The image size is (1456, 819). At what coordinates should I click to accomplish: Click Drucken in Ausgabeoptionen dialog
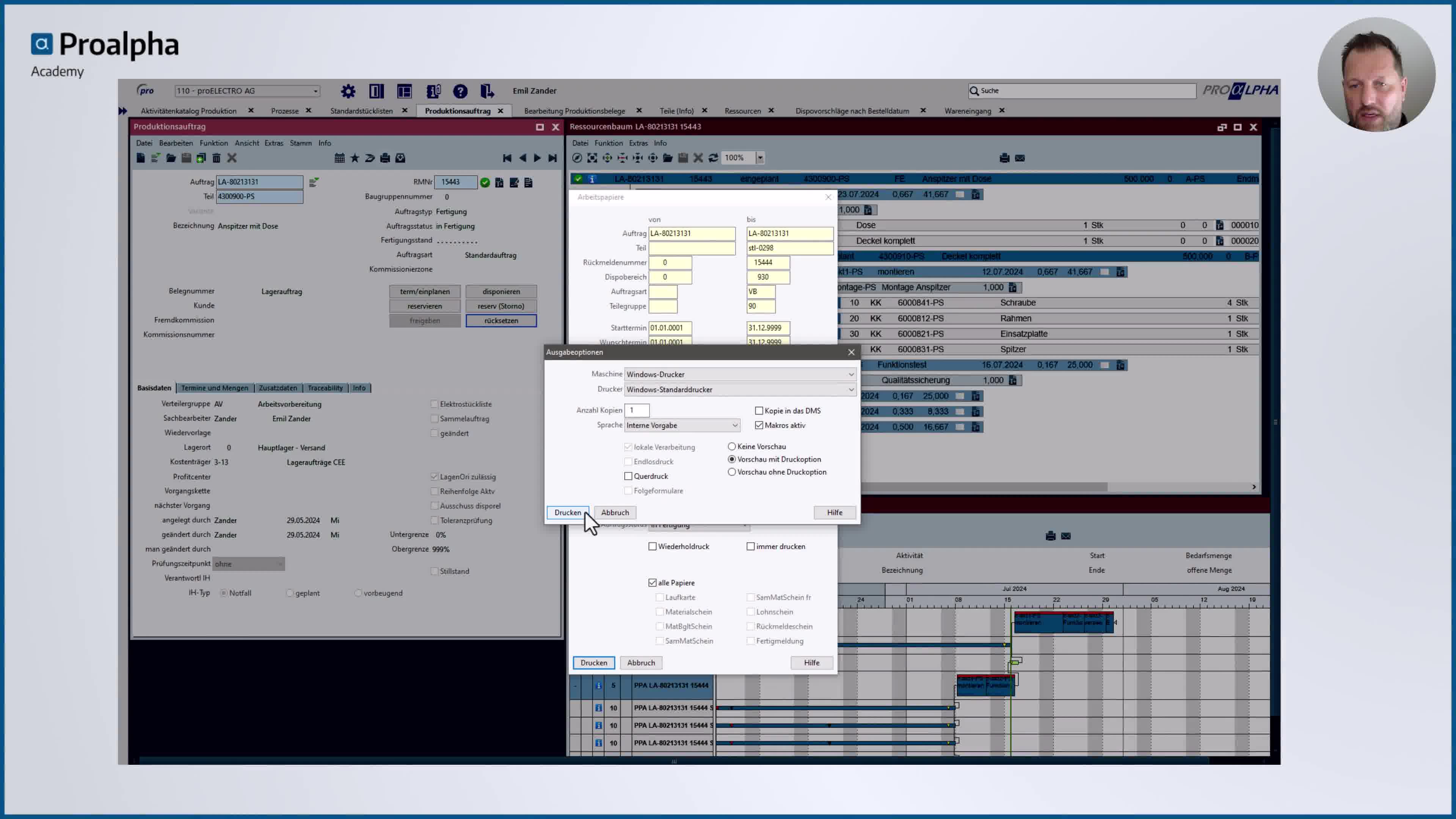568,513
